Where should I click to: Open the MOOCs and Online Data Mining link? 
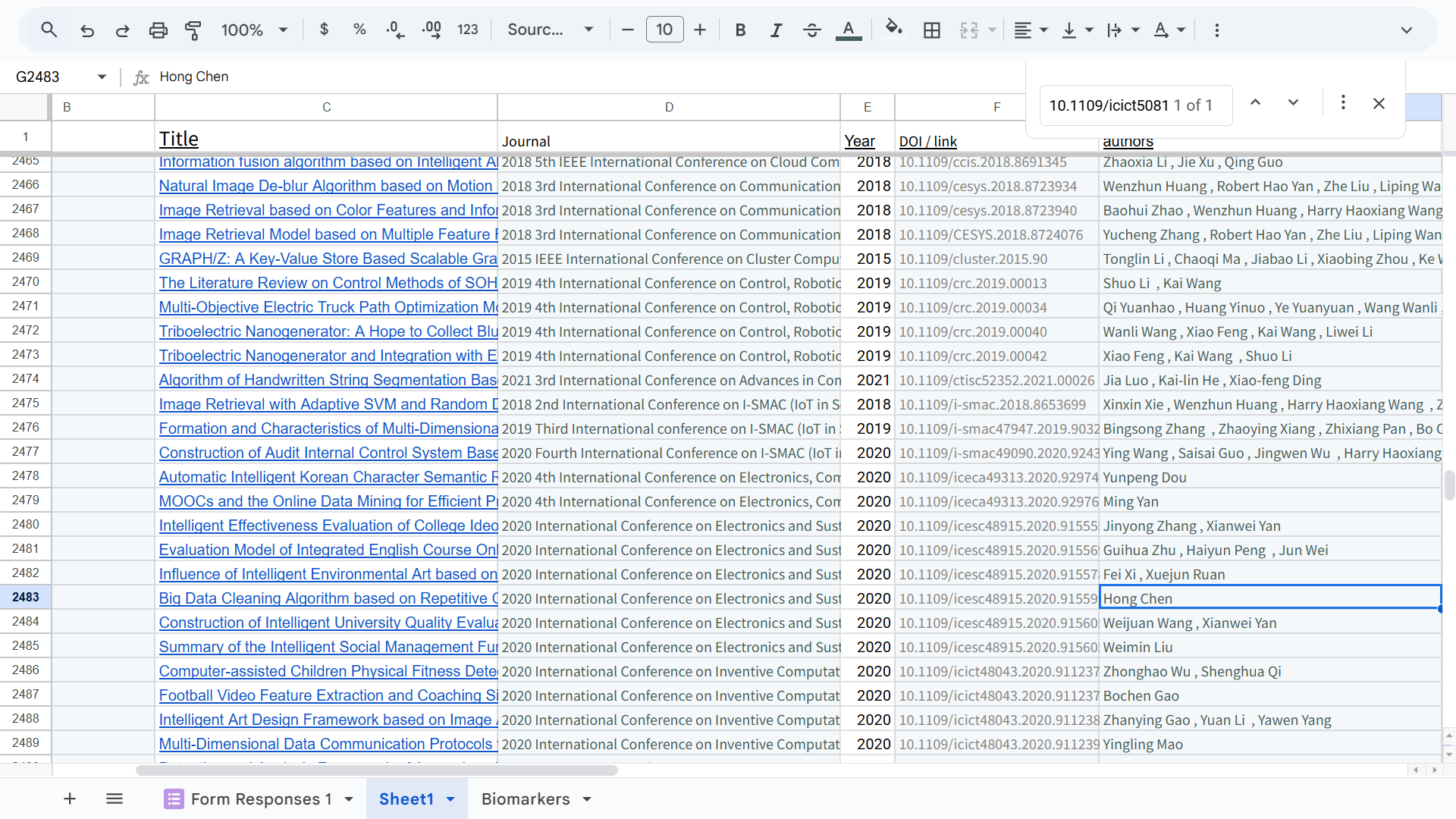[328, 501]
